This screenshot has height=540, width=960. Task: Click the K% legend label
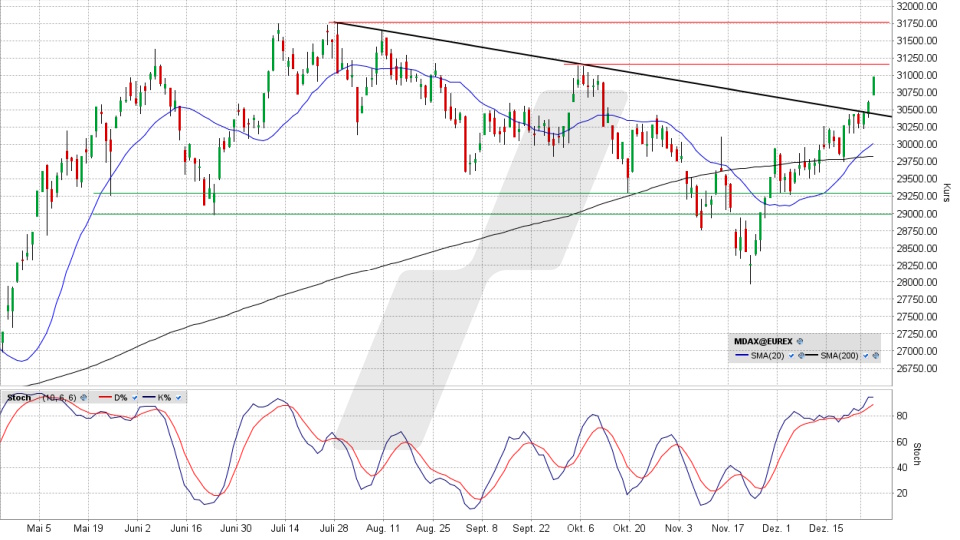point(164,397)
